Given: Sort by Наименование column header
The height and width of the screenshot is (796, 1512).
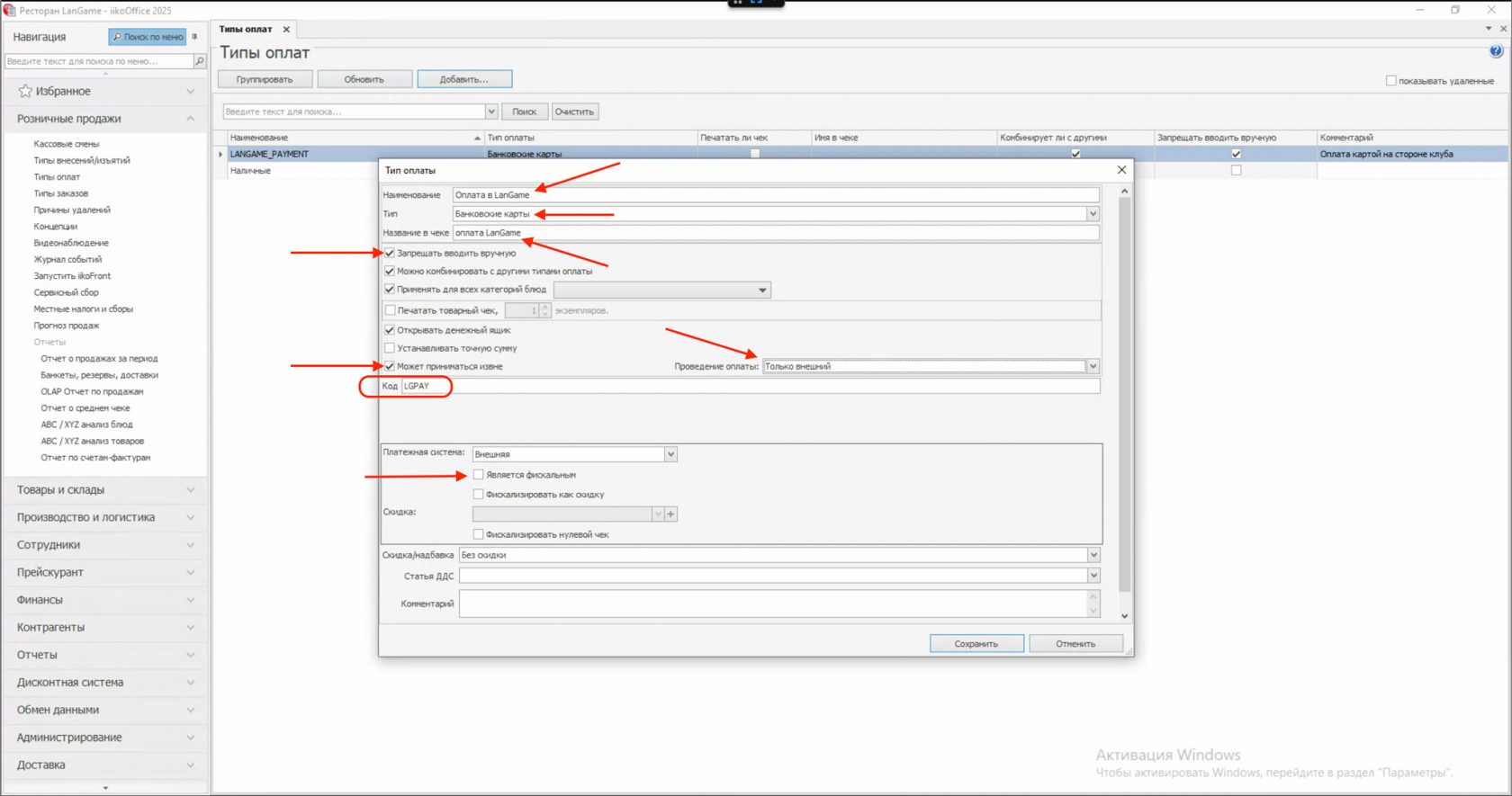Looking at the screenshot, I should [355, 138].
